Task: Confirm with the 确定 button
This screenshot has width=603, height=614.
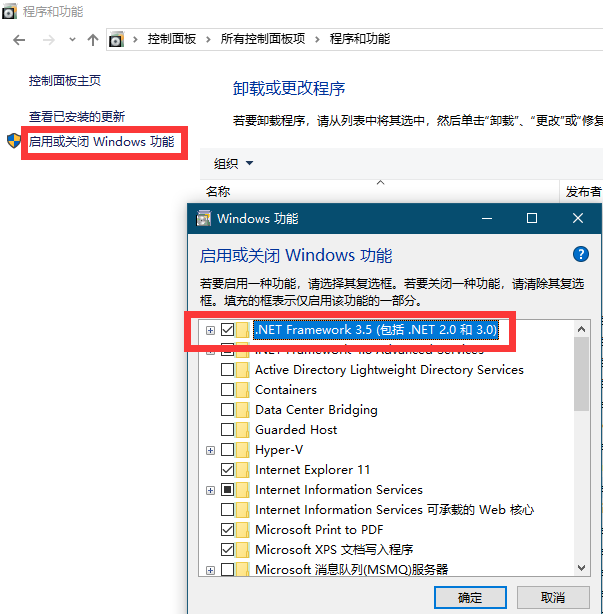Action: coord(470,598)
